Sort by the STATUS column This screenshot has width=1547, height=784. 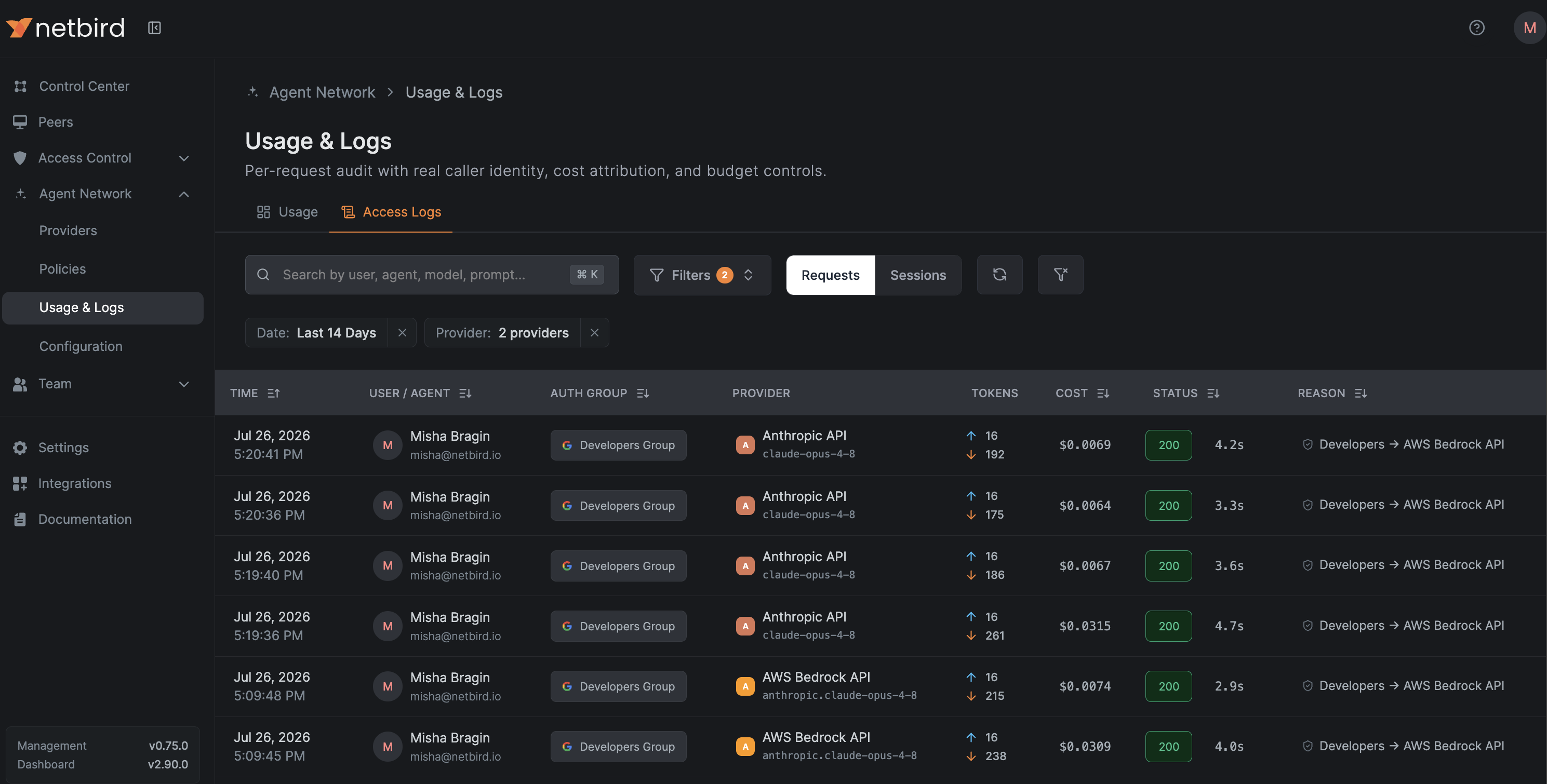click(1186, 393)
